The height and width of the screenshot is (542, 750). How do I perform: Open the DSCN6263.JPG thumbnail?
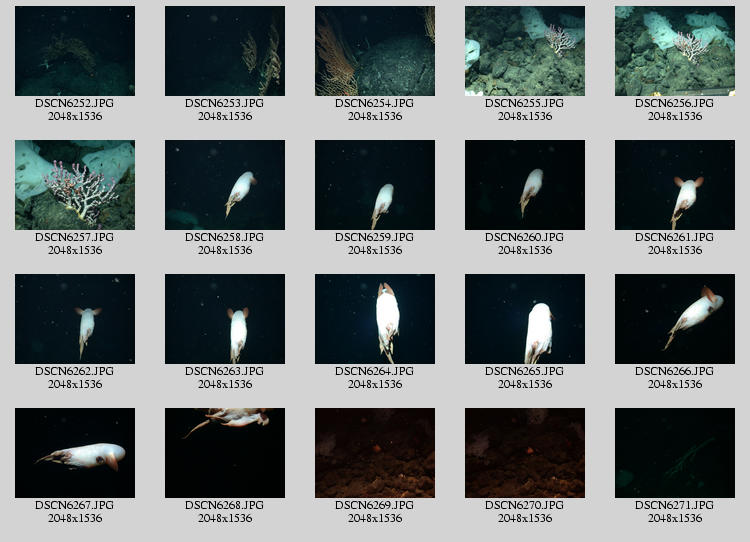[225, 319]
